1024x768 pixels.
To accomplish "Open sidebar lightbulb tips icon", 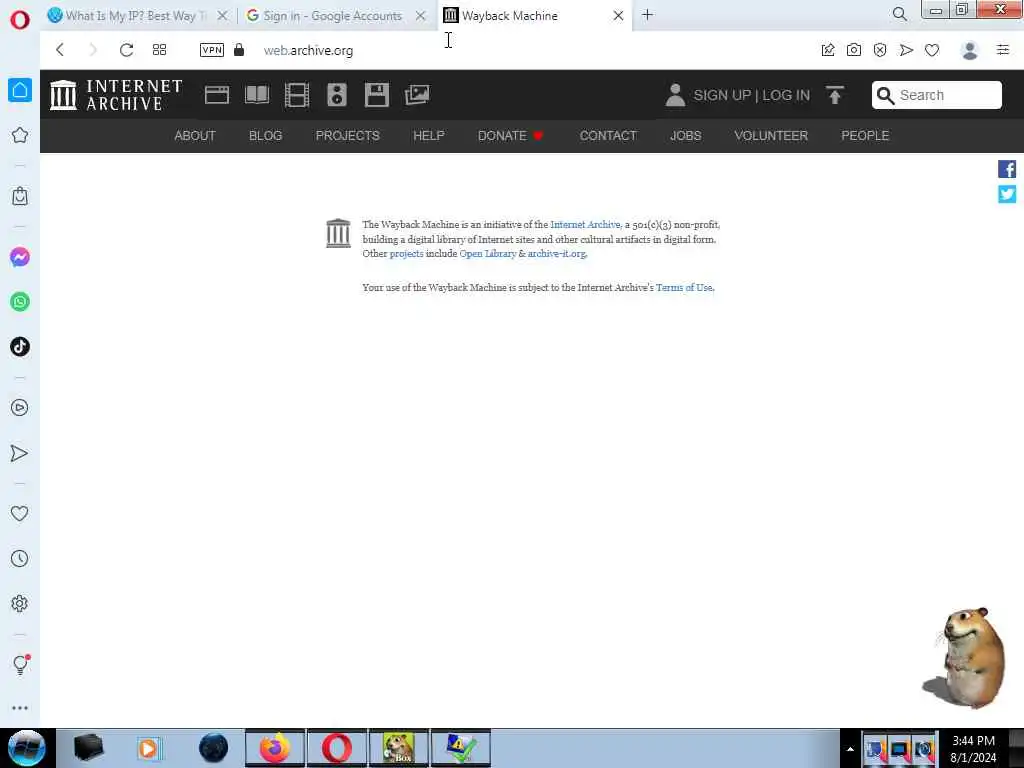I will 20,664.
